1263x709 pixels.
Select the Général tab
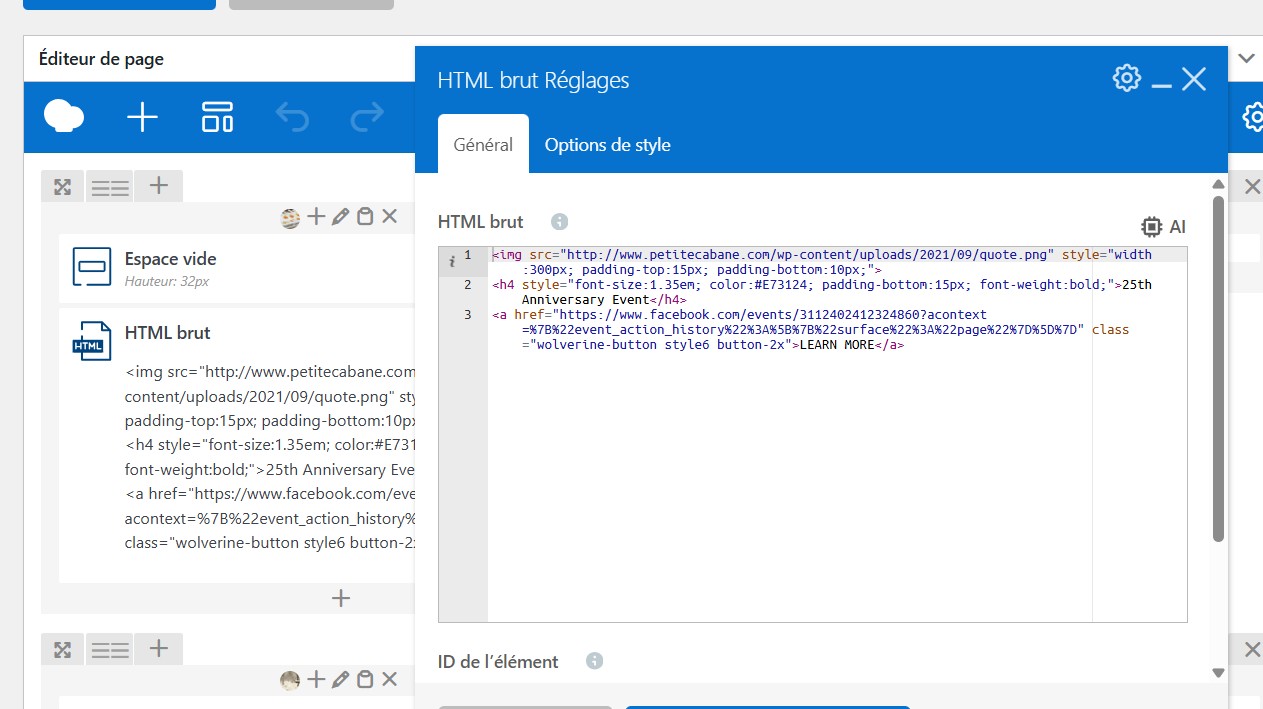(x=483, y=145)
